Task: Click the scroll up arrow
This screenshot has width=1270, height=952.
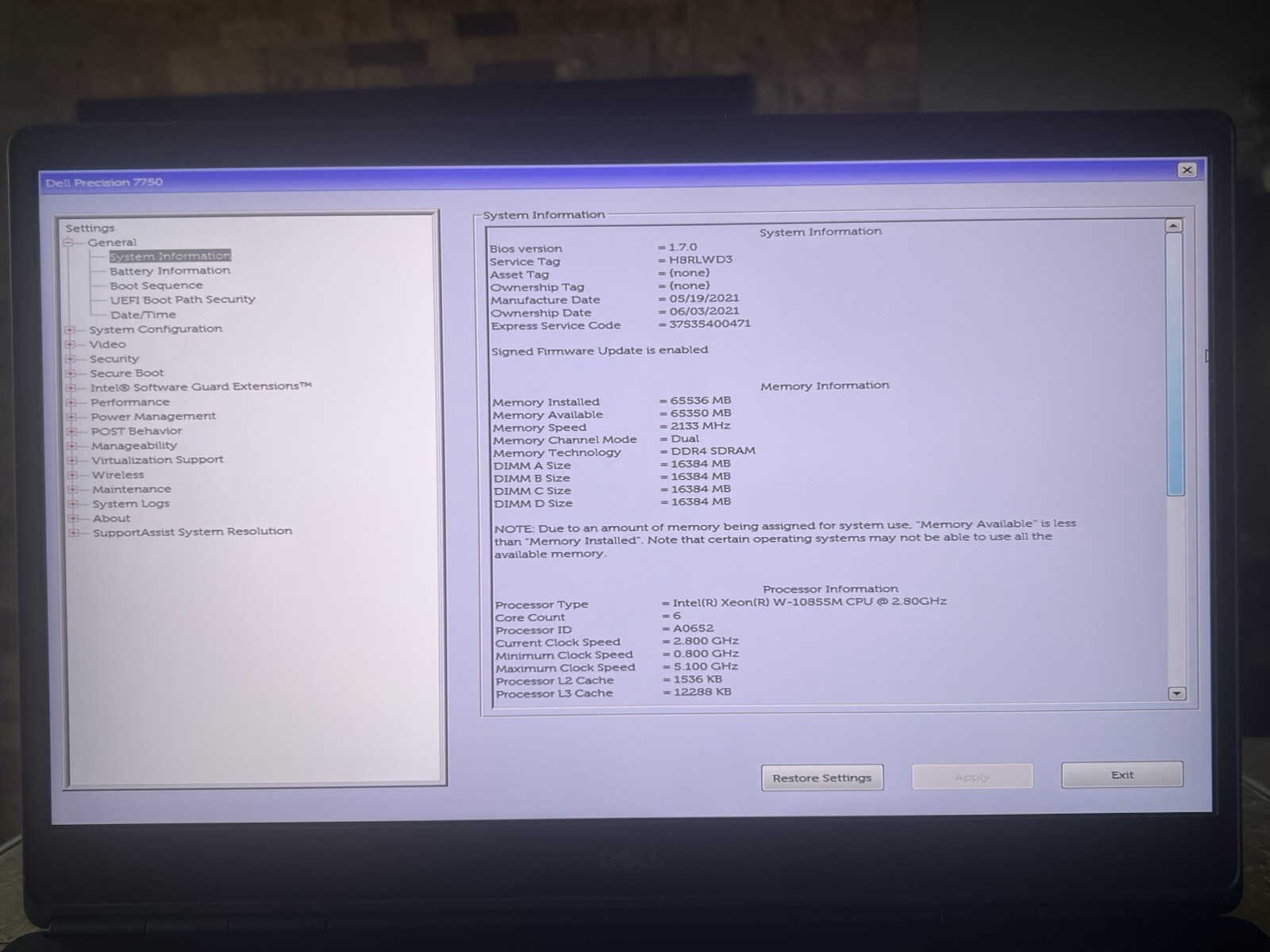Action: [x=1173, y=226]
